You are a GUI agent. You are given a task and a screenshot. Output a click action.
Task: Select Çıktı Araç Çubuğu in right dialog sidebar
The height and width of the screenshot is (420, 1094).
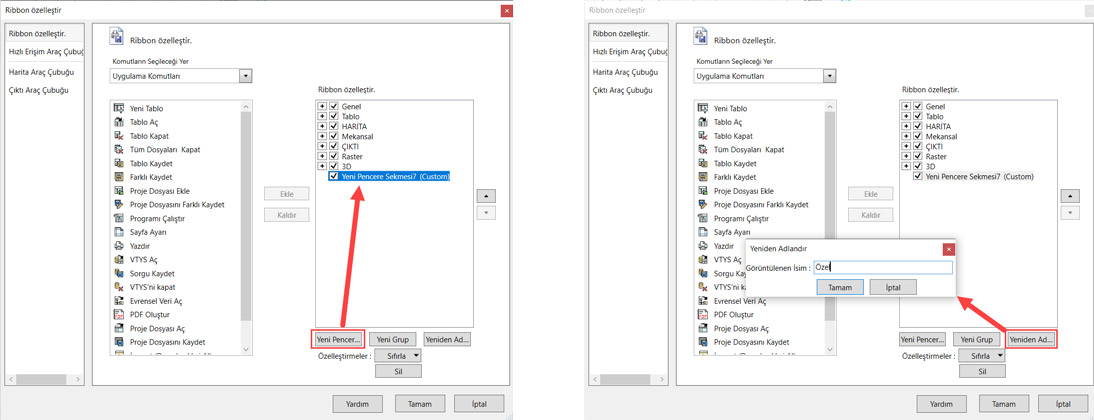coord(625,90)
